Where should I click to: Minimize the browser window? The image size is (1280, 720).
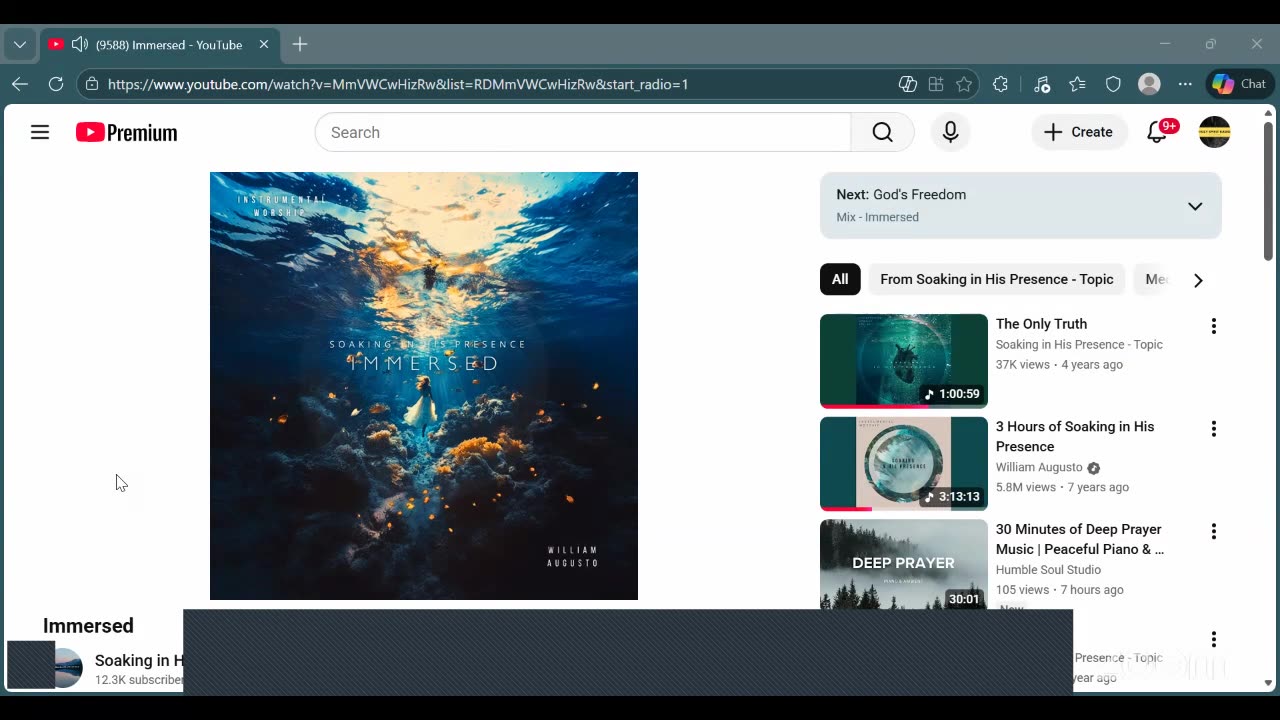(x=1164, y=44)
